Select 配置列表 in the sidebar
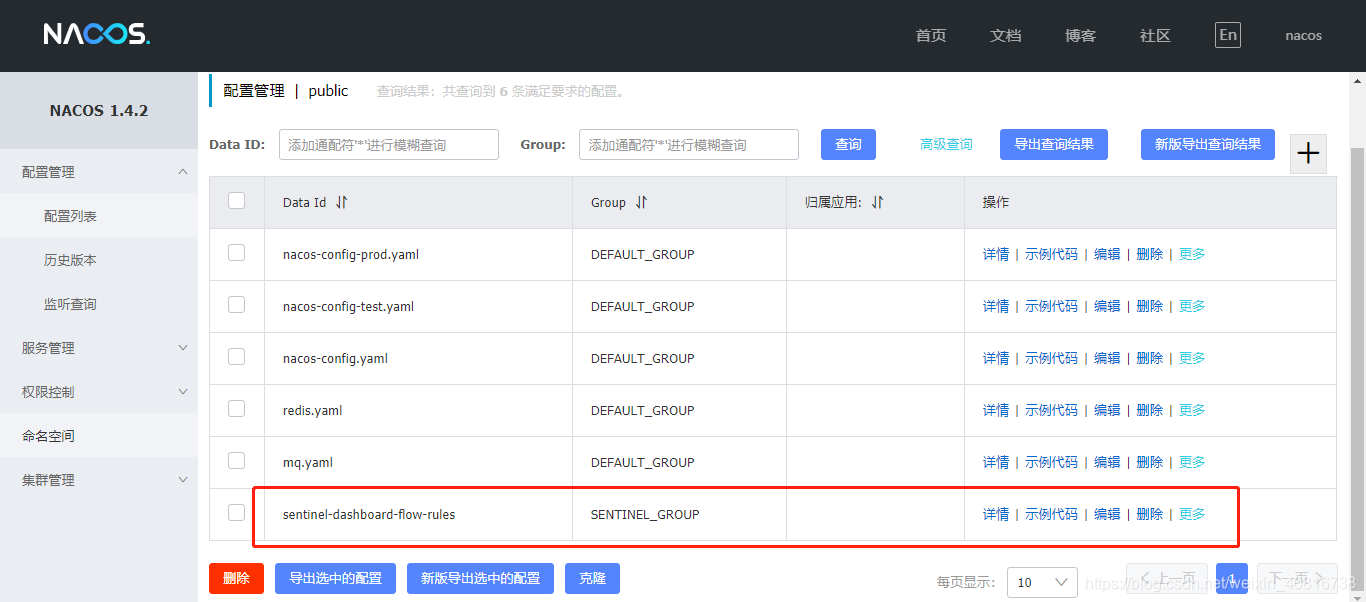 coord(99,216)
